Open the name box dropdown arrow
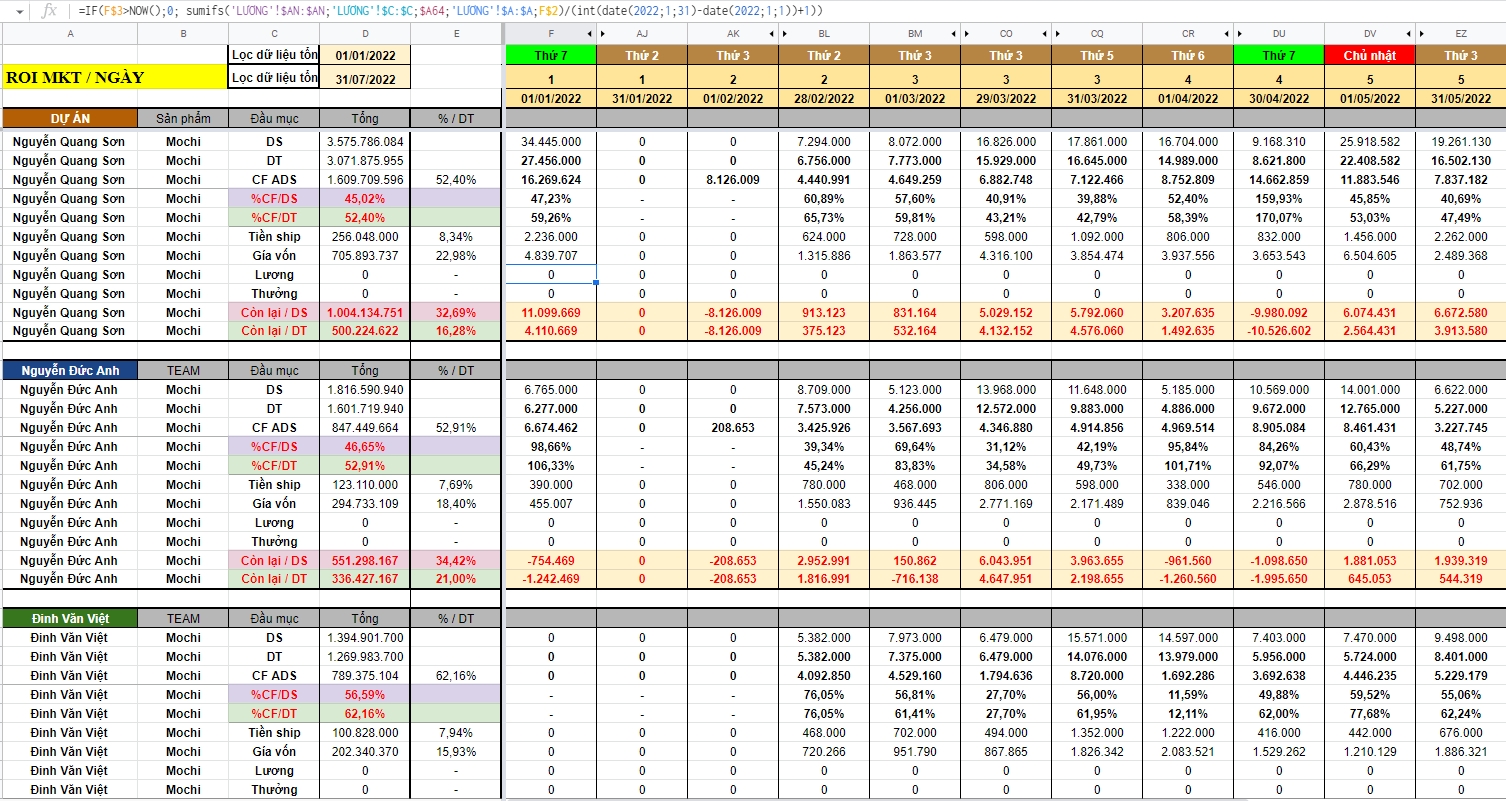 (x=19, y=10)
